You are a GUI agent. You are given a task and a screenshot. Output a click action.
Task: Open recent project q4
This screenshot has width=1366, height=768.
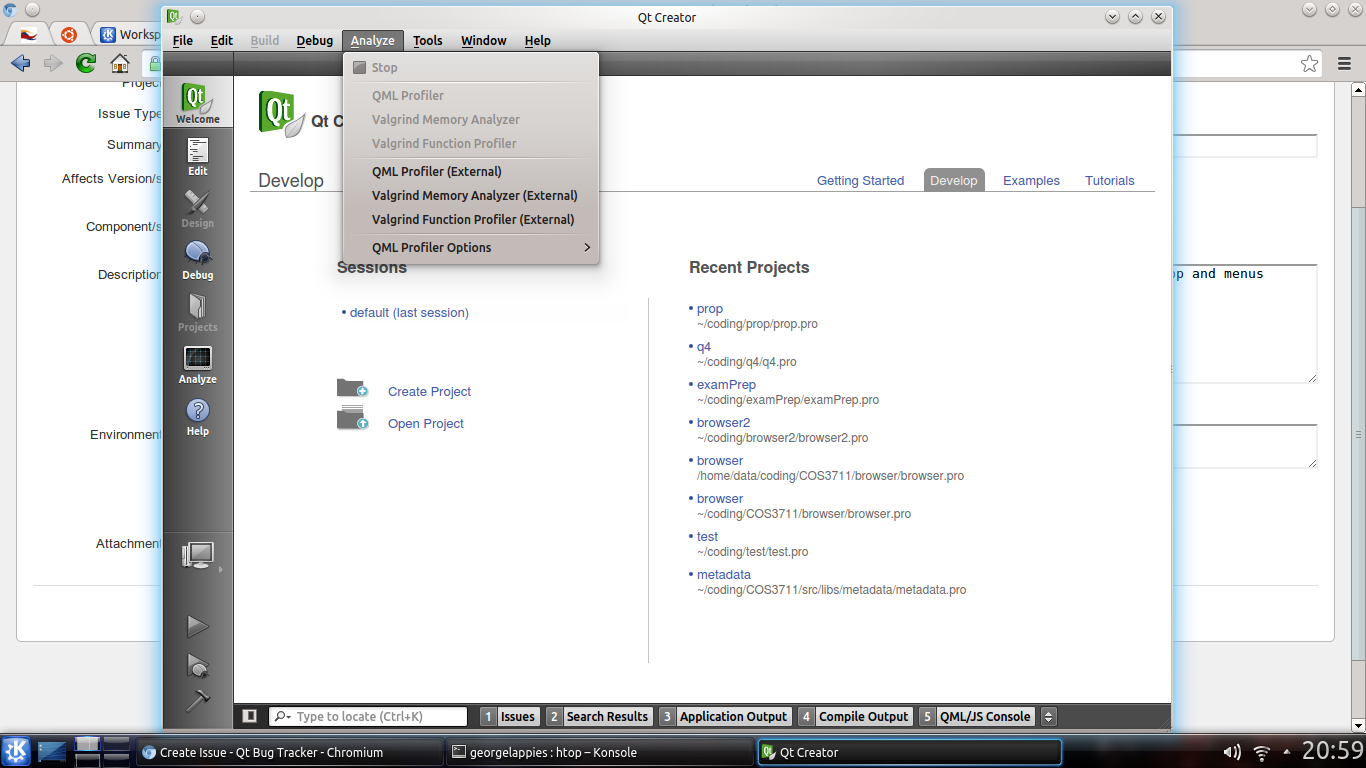(704, 347)
